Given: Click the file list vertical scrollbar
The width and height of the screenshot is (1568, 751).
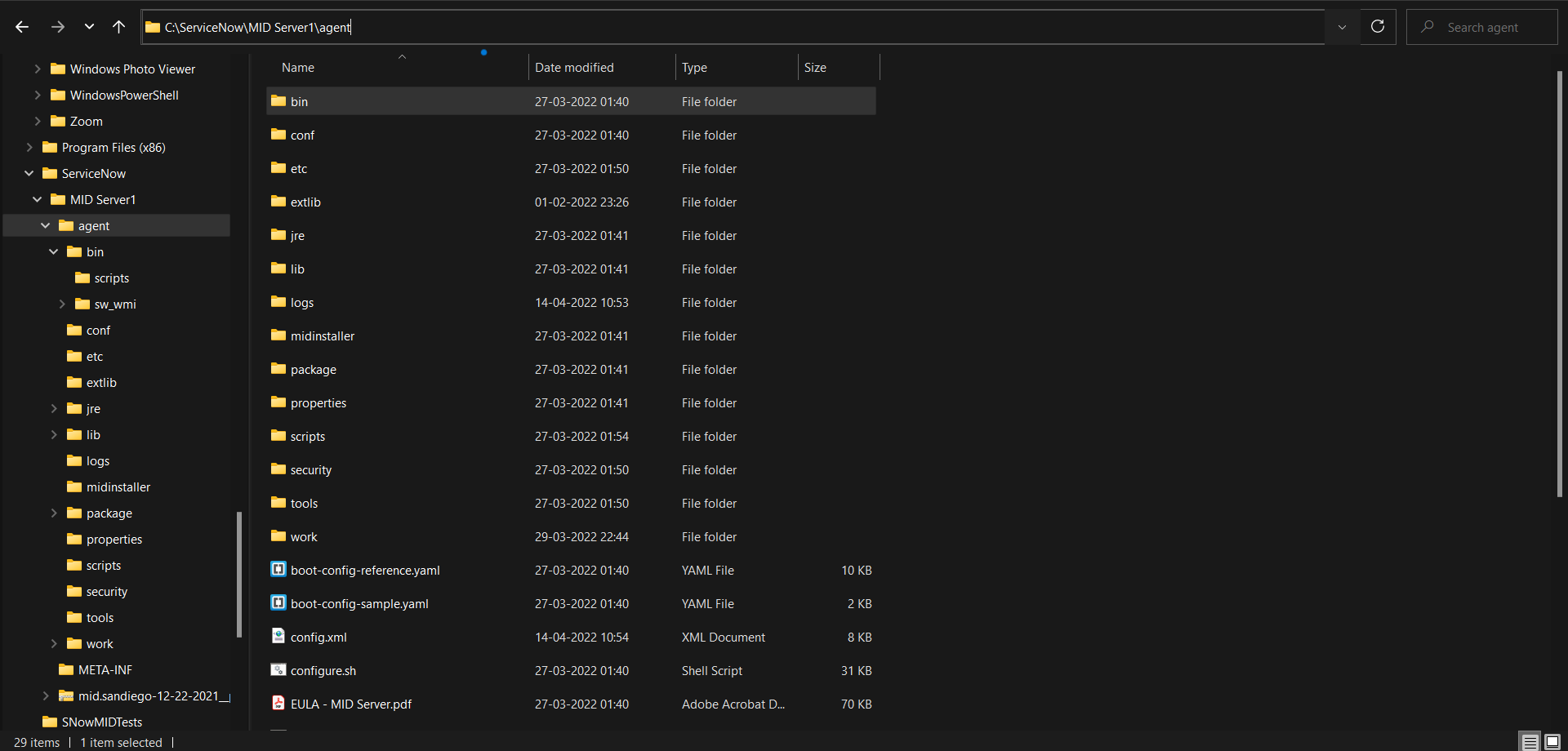Looking at the screenshot, I should (x=1560, y=284).
